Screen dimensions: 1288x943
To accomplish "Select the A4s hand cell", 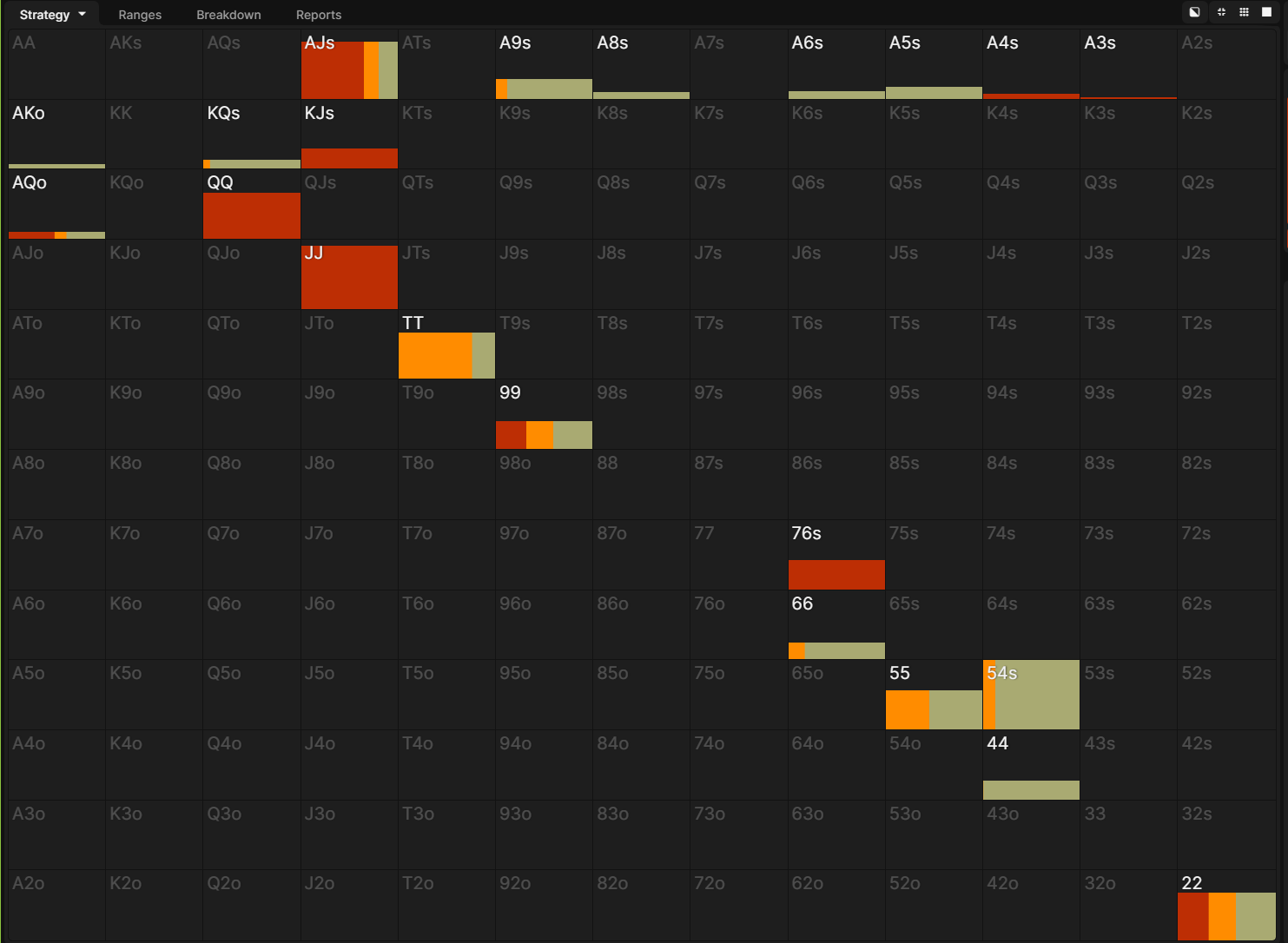I will click(x=1031, y=64).
